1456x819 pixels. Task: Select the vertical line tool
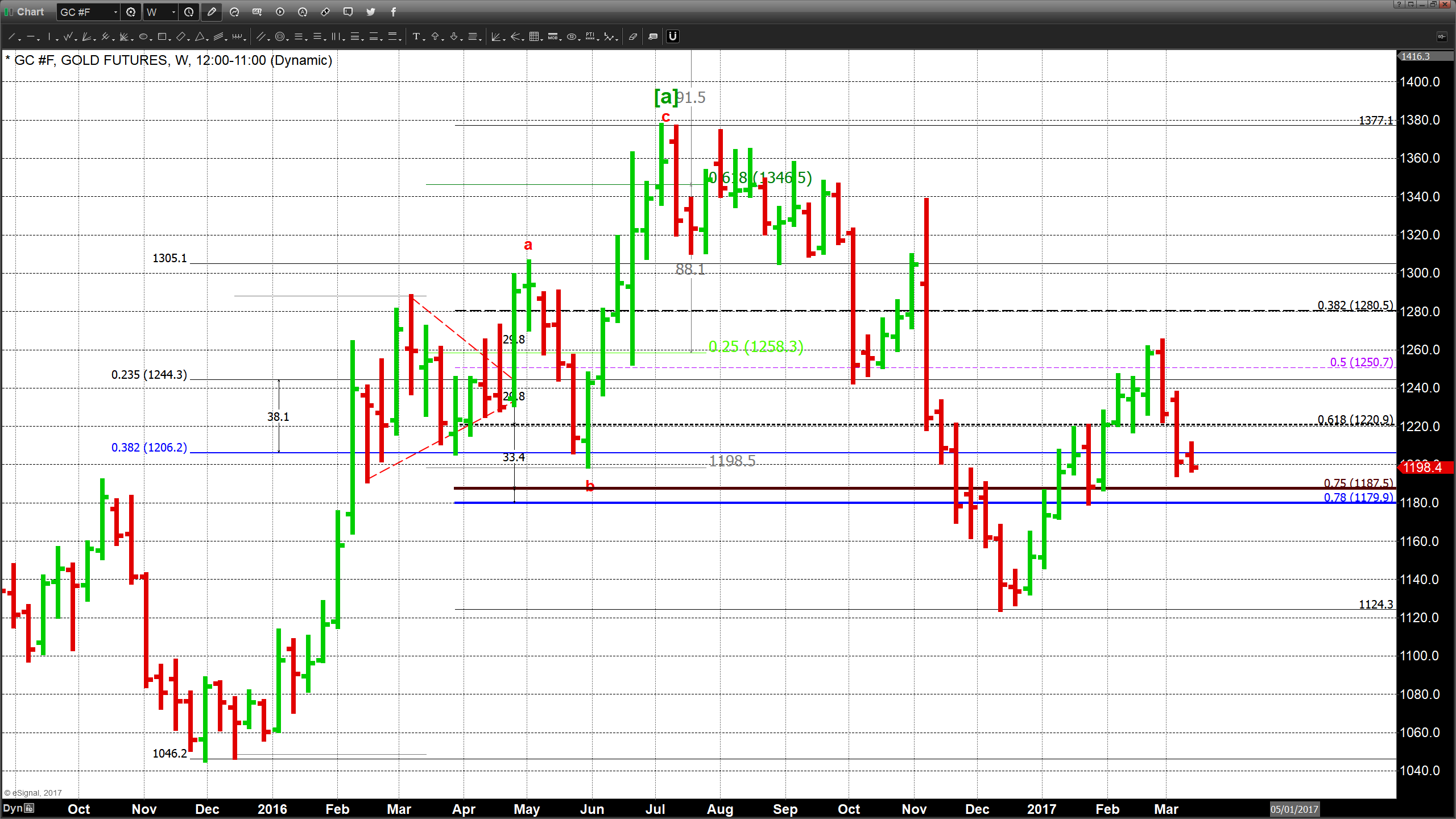pos(50,37)
